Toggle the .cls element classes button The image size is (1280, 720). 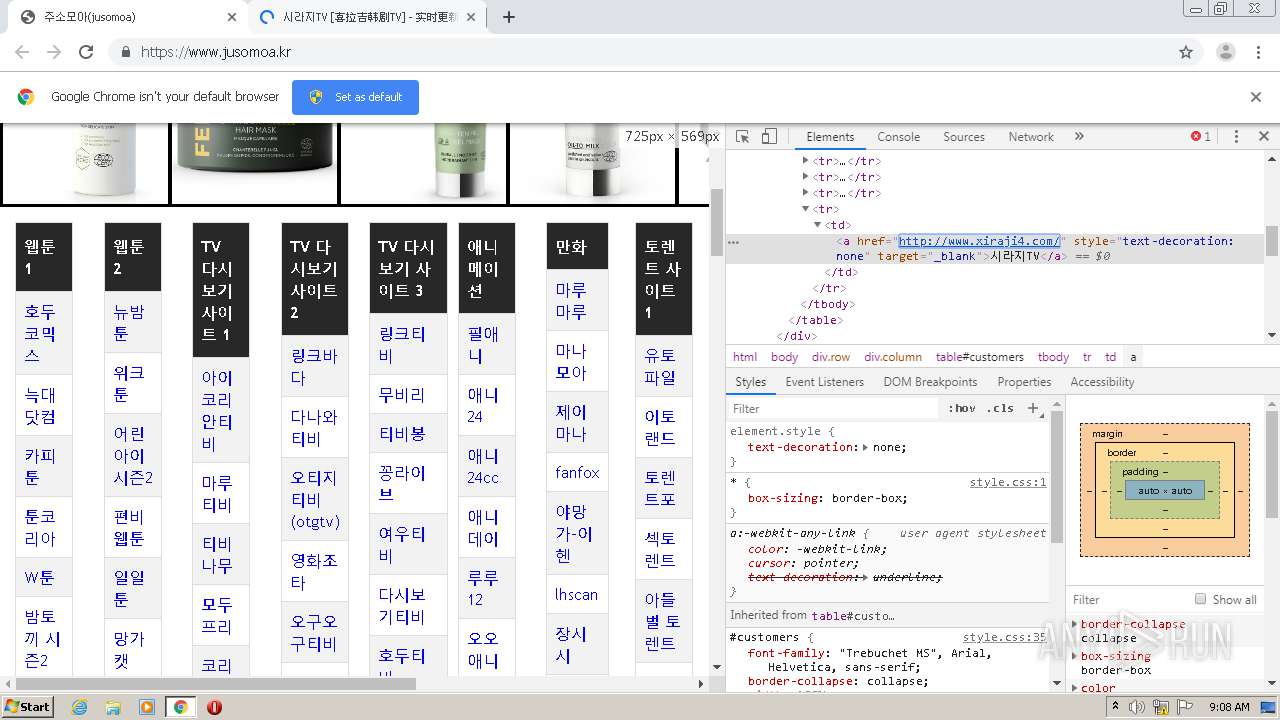1000,408
